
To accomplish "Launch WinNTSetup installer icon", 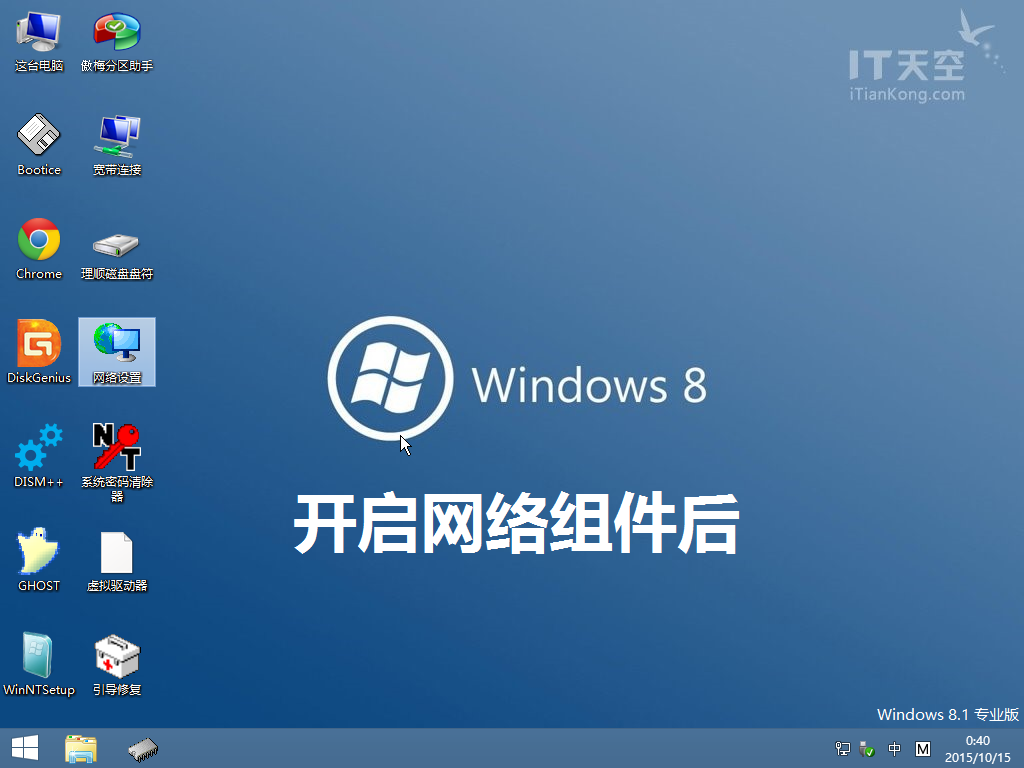I will coord(39,656).
